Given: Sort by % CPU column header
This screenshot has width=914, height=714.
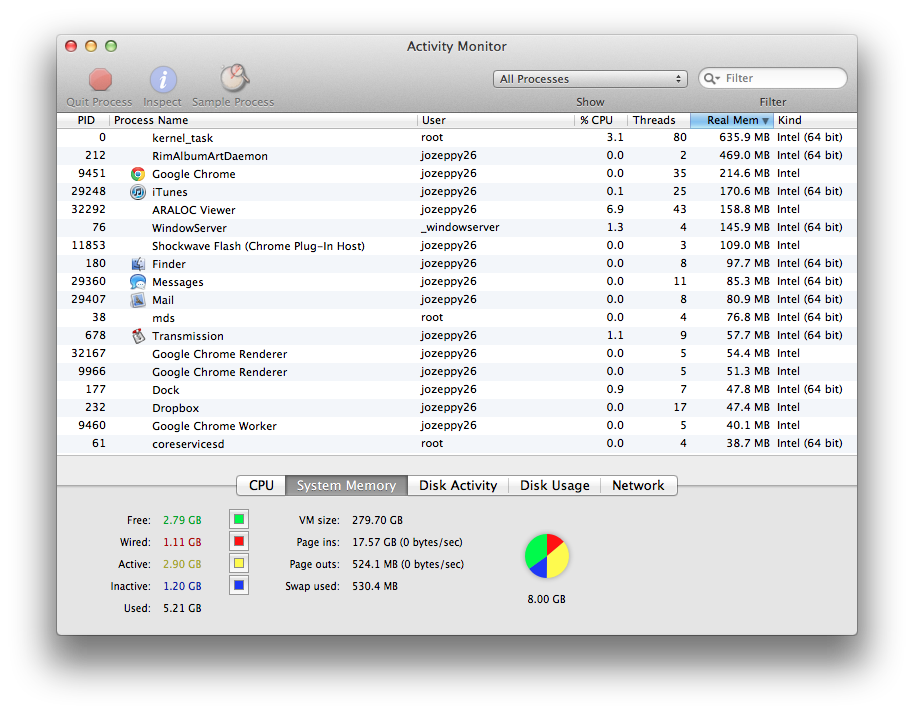Looking at the screenshot, I should click(600, 120).
